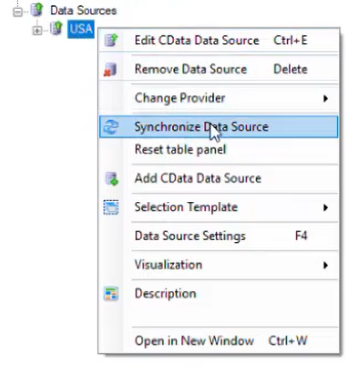Click the Remove Data Source icon
The width and height of the screenshot is (360, 367).
click(110, 70)
